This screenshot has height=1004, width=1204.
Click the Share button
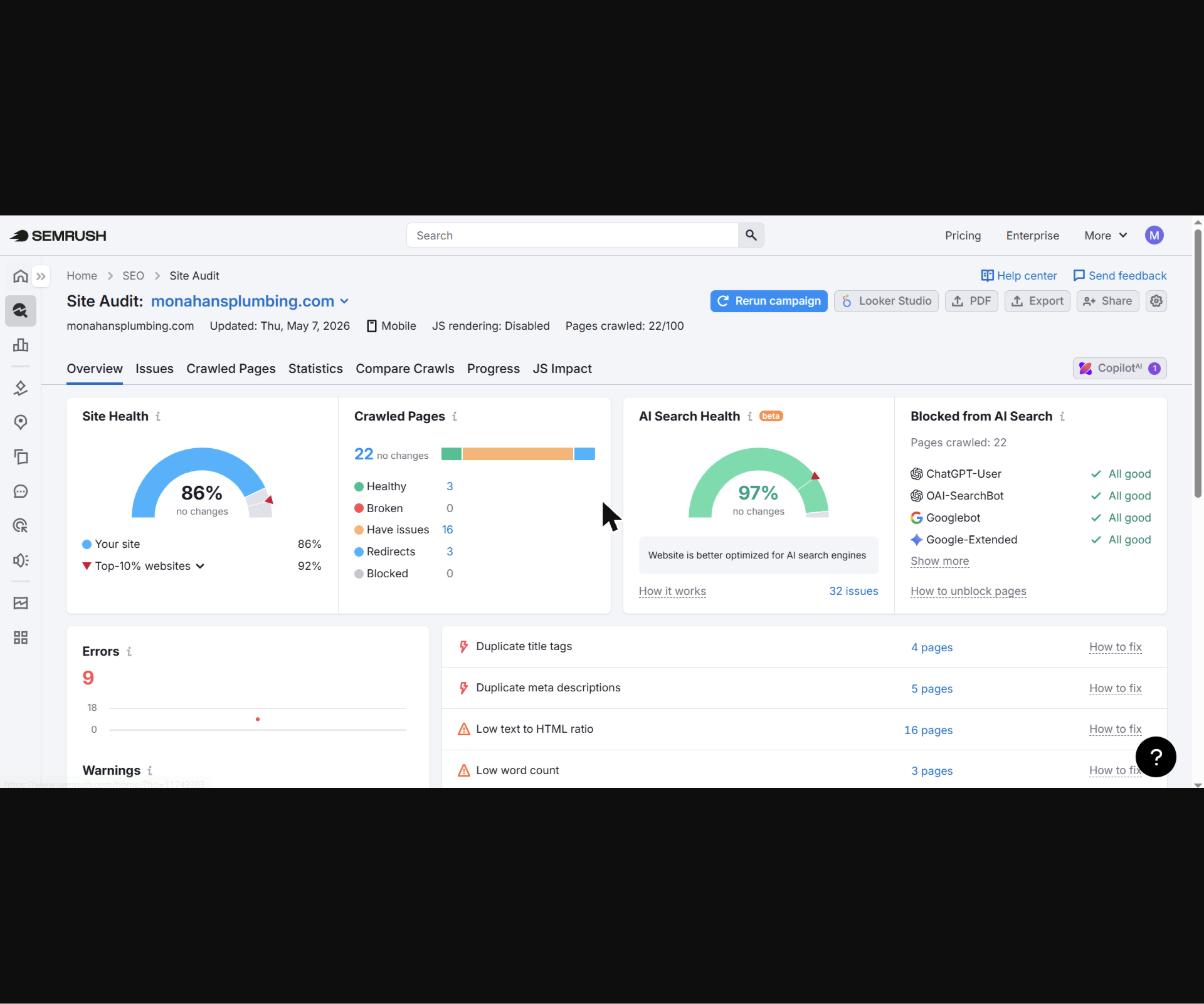(x=1108, y=301)
